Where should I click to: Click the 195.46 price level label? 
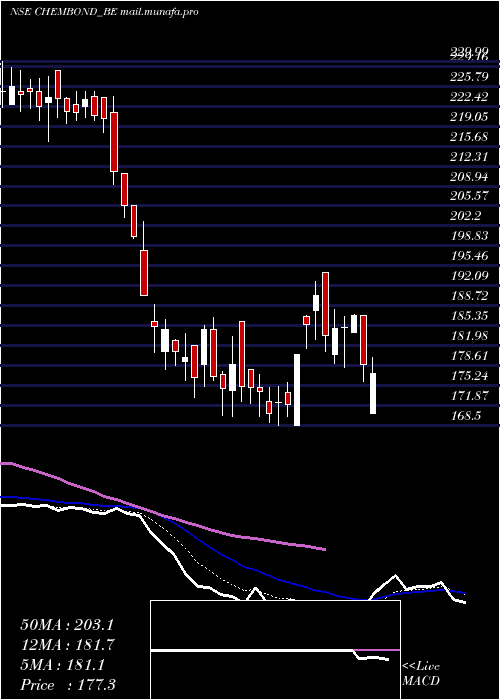[x=469, y=256]
